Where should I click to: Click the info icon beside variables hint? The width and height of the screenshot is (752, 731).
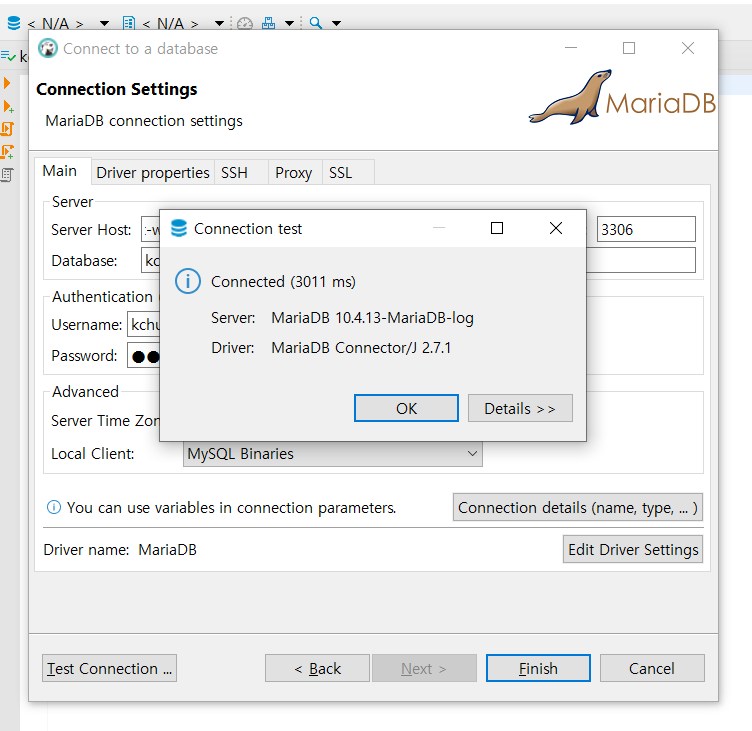tap(54, 507)
